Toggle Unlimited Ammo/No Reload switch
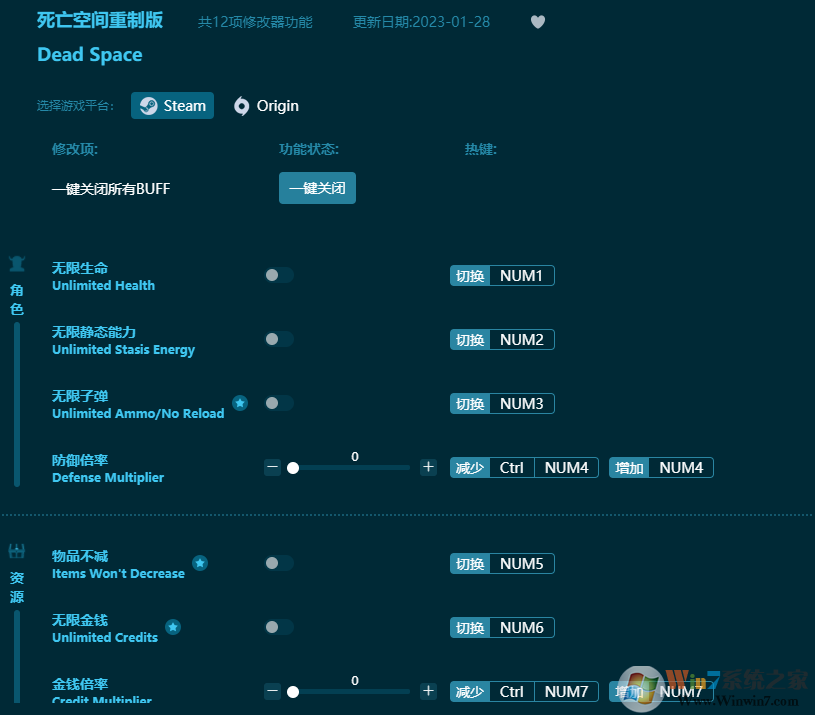The width and height of the screenshot is (815, 715). pyautogui.click(x=279, y=403)
